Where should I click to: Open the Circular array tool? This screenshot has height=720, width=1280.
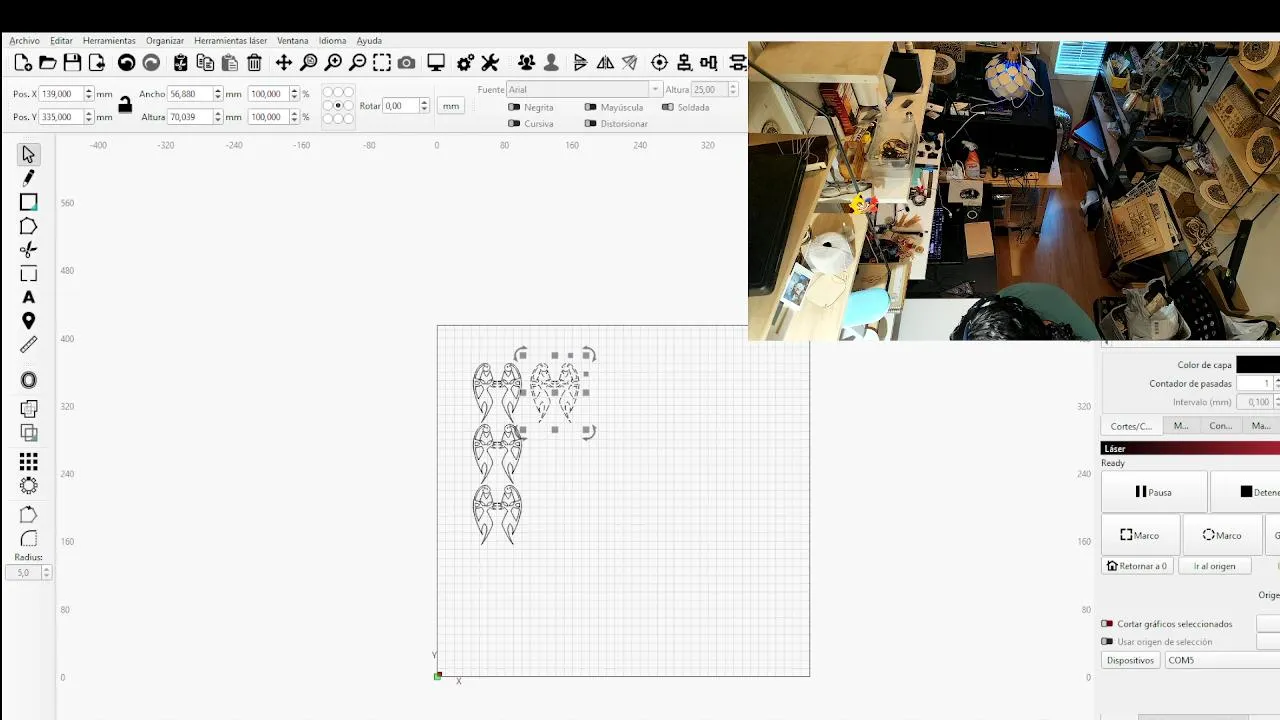pyautogui.click(x=28, y=486)
